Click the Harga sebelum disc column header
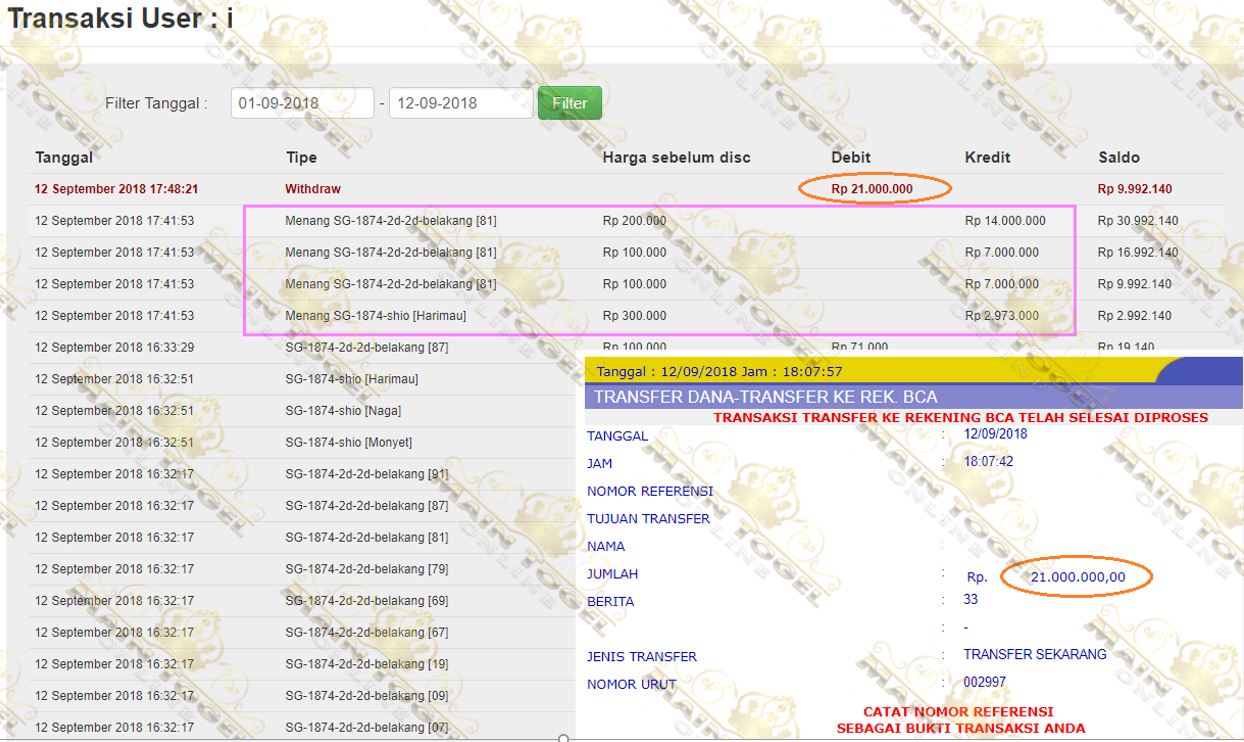 pos(676,157)
